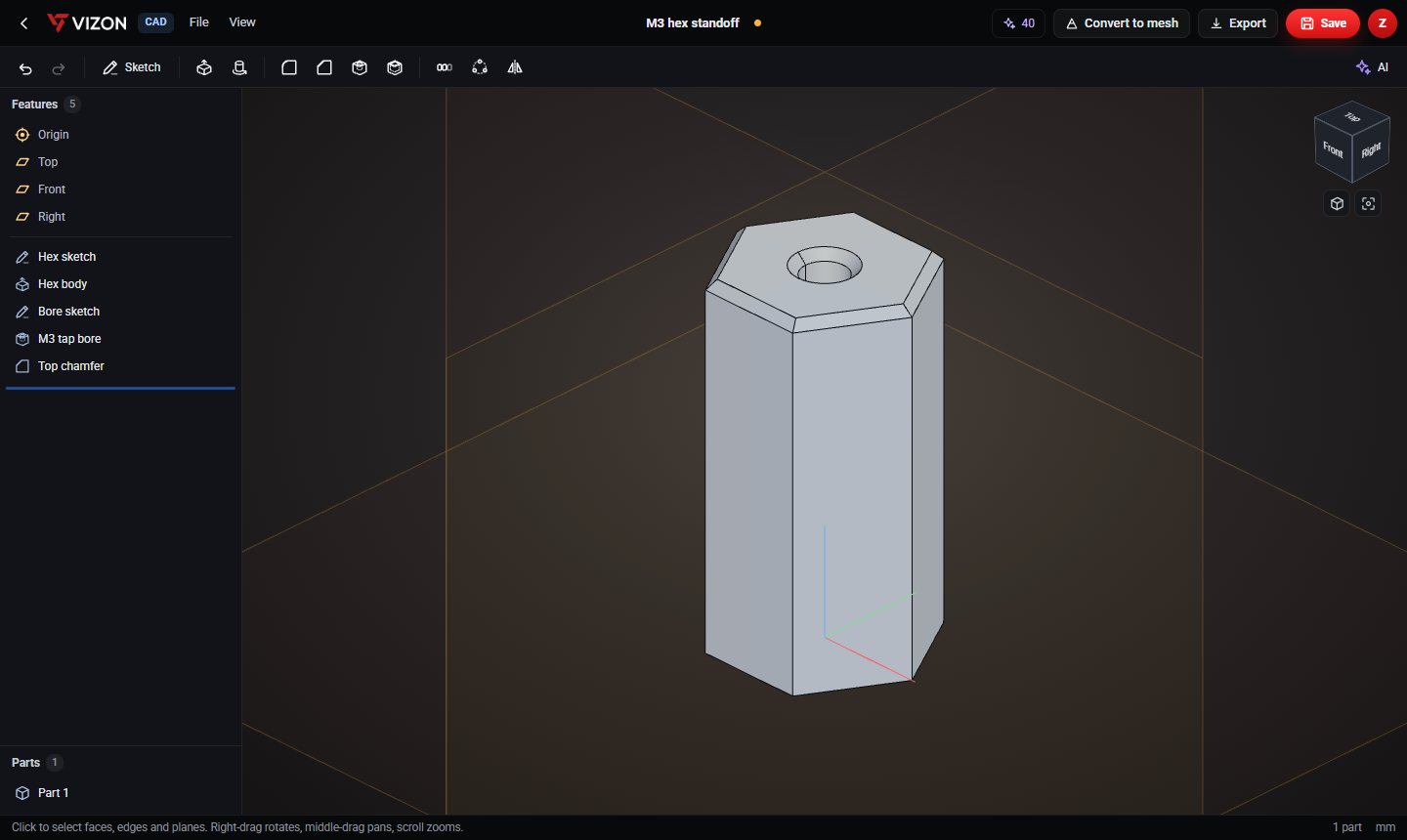Open the View menu
The image size is (1407, 840).
tap(242, 22)
